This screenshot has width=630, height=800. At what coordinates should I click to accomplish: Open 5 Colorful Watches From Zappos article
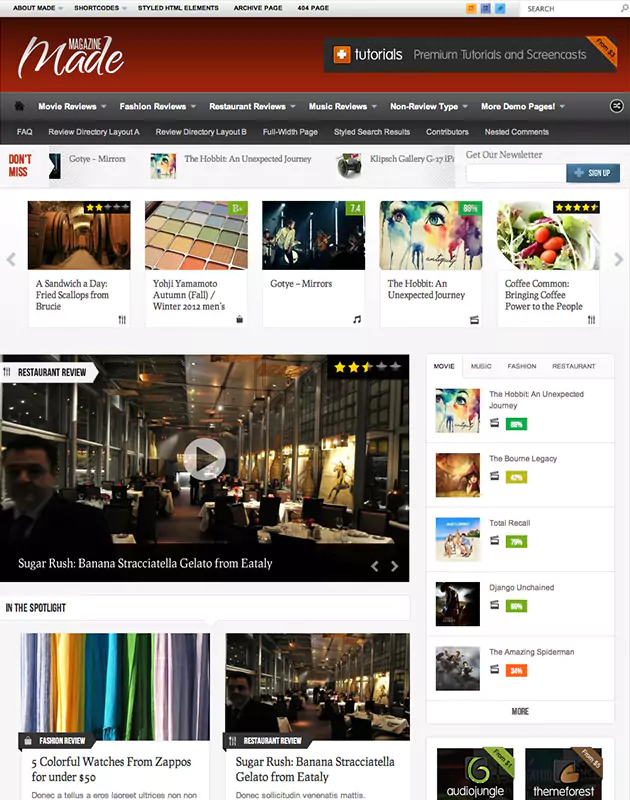[x=111, y=769]
